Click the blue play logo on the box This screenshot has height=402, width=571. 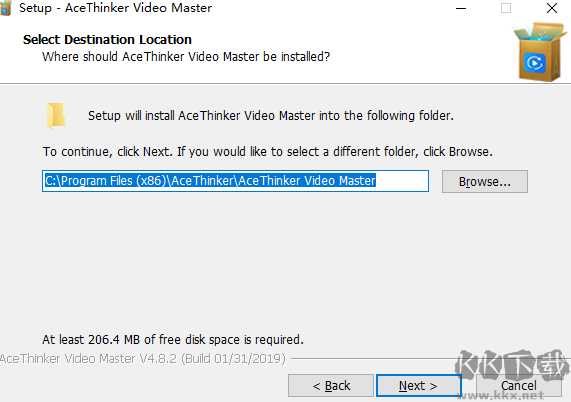[x=535, y=63]
